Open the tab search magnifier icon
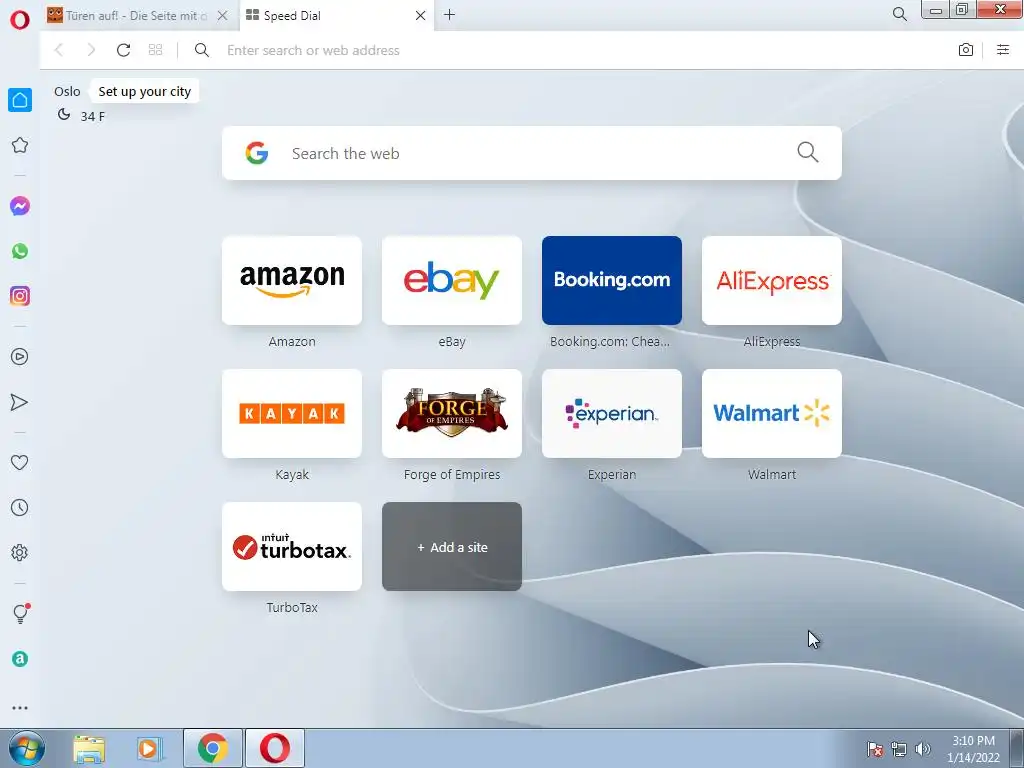The image size is (1024, 768). 899,14
